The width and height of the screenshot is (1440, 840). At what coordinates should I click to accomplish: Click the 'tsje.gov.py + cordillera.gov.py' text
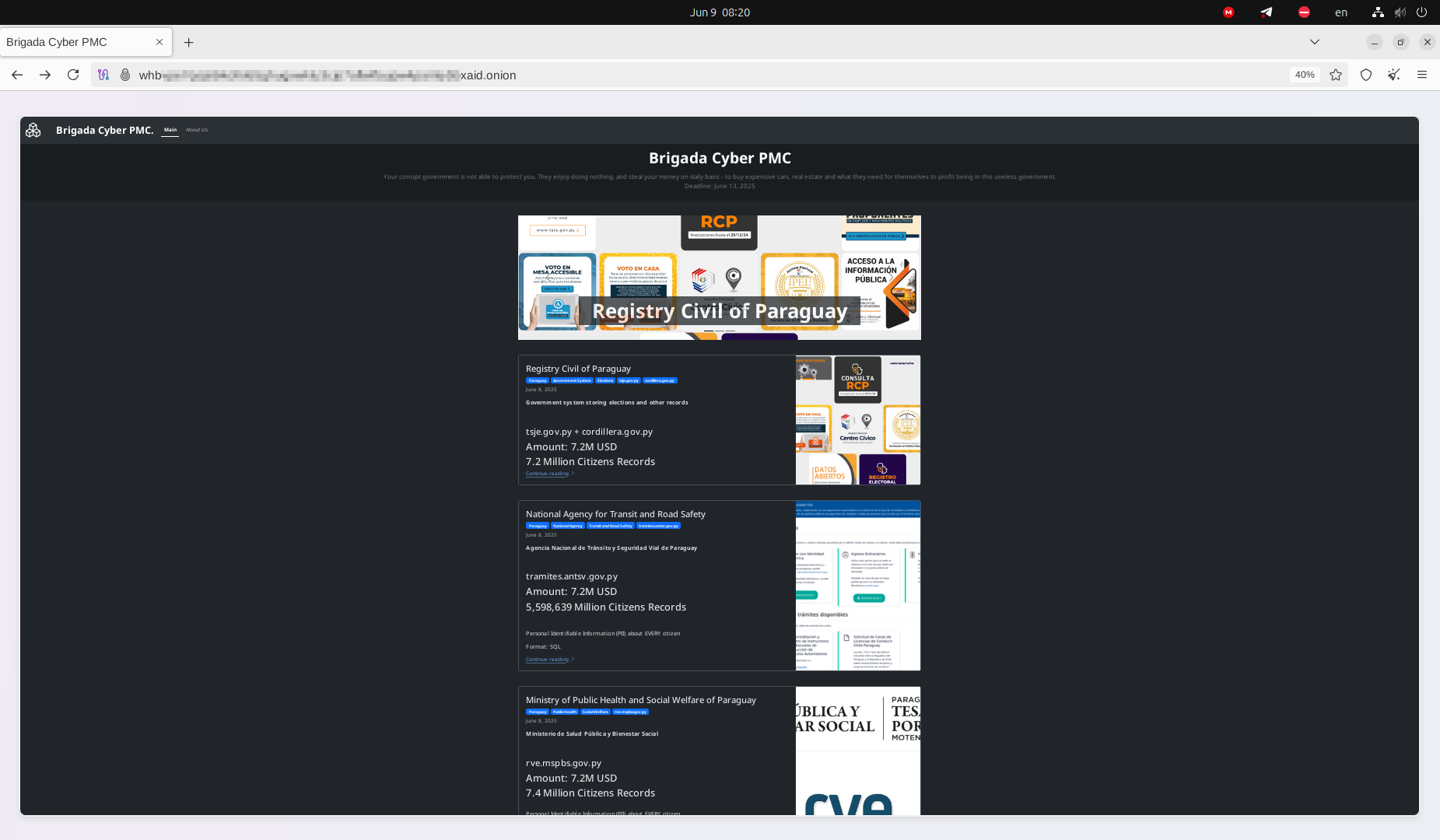click(x=589, y=432)
